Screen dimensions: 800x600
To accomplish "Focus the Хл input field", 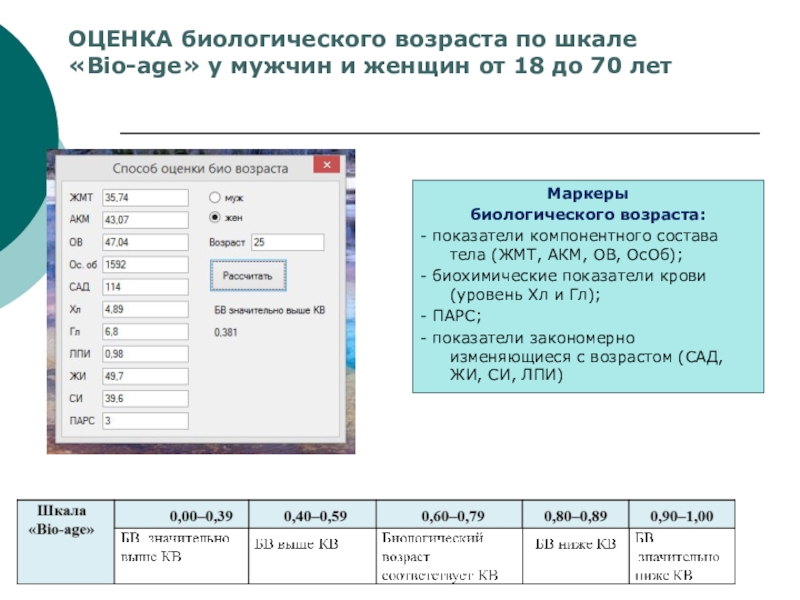I will click(145, 310).
